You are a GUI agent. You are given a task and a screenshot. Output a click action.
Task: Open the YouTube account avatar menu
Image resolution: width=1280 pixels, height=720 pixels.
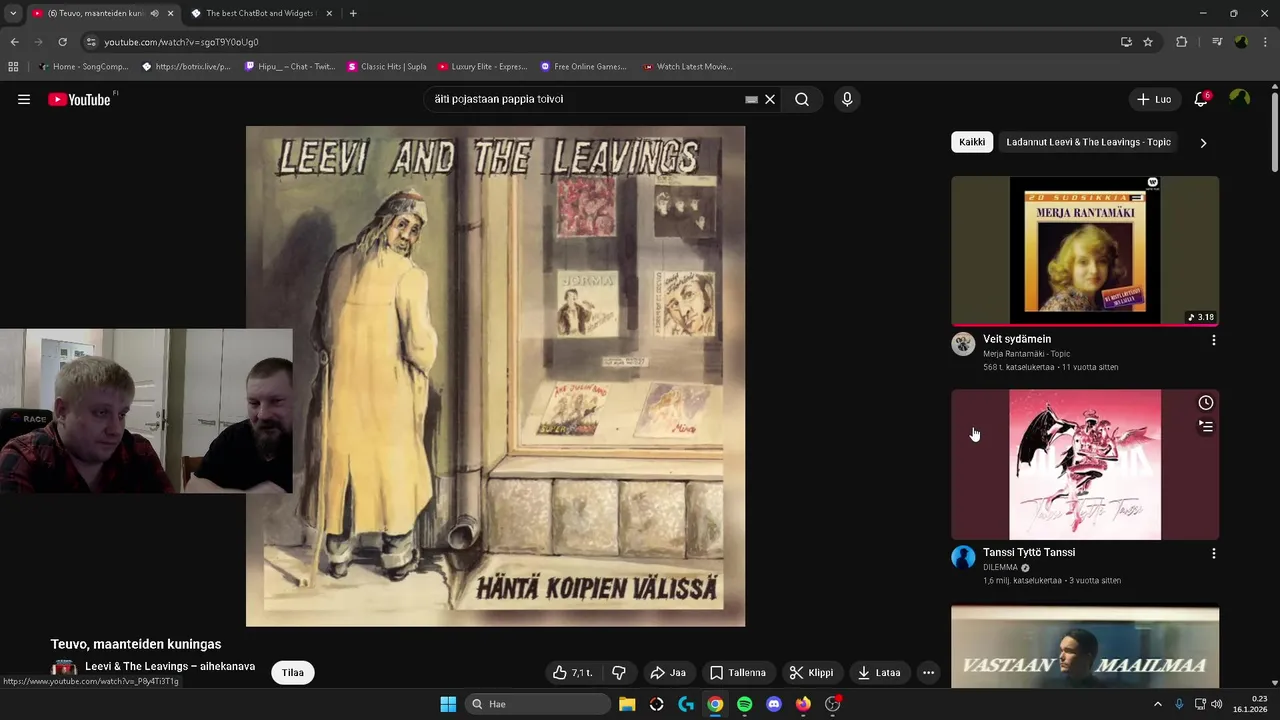(1240, 98)
